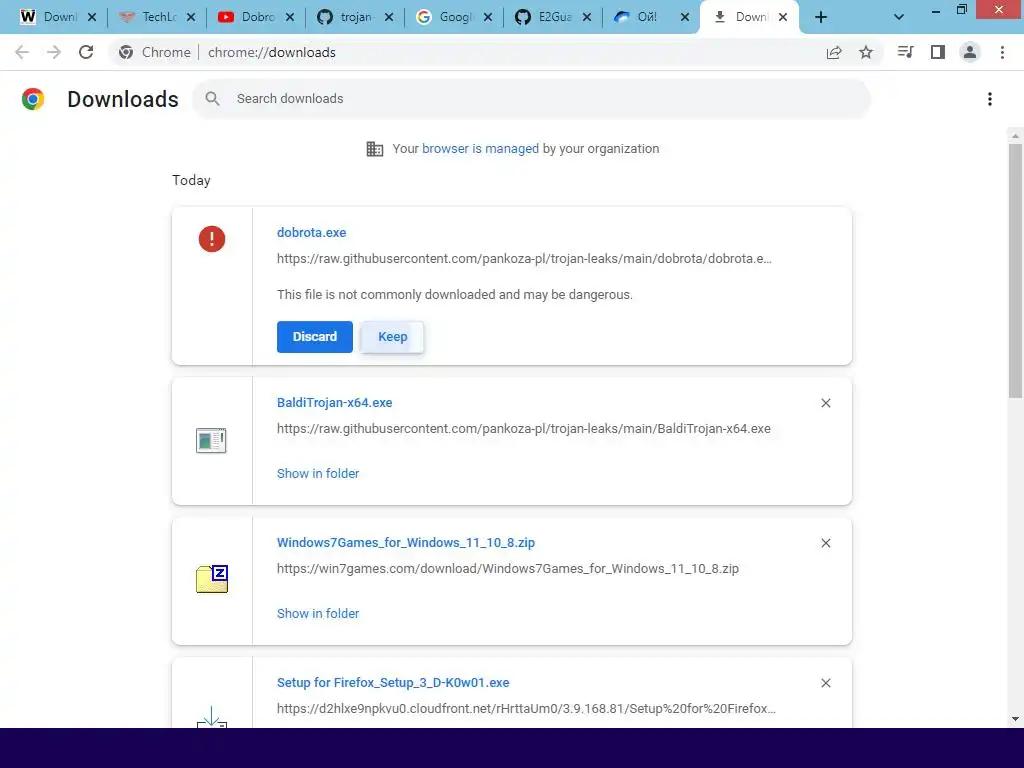
Task: Close the YouTube Dobro tab
Action: [x=290, y=17]
